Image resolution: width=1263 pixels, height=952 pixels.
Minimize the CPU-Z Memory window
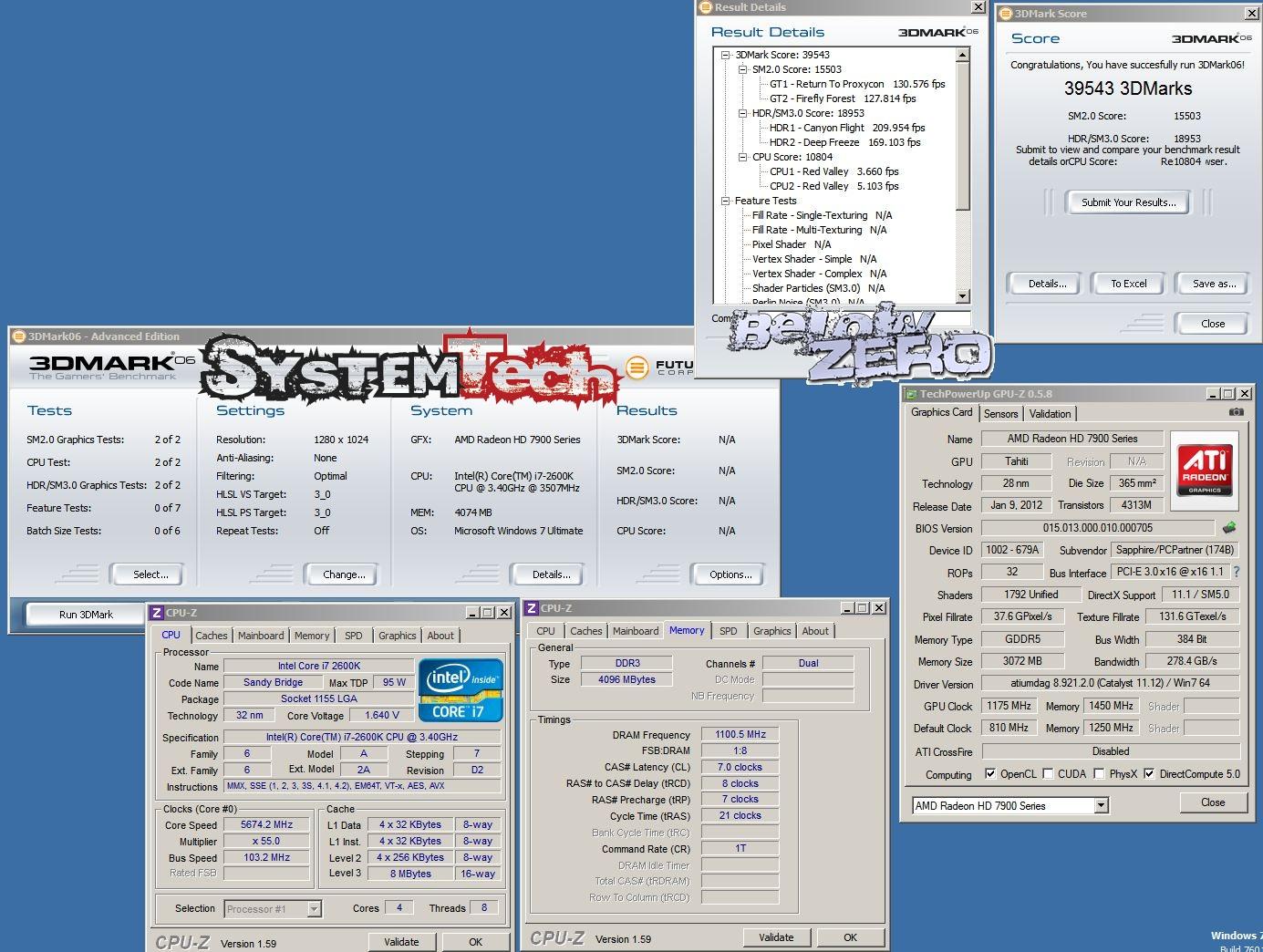tap(846, 608)
